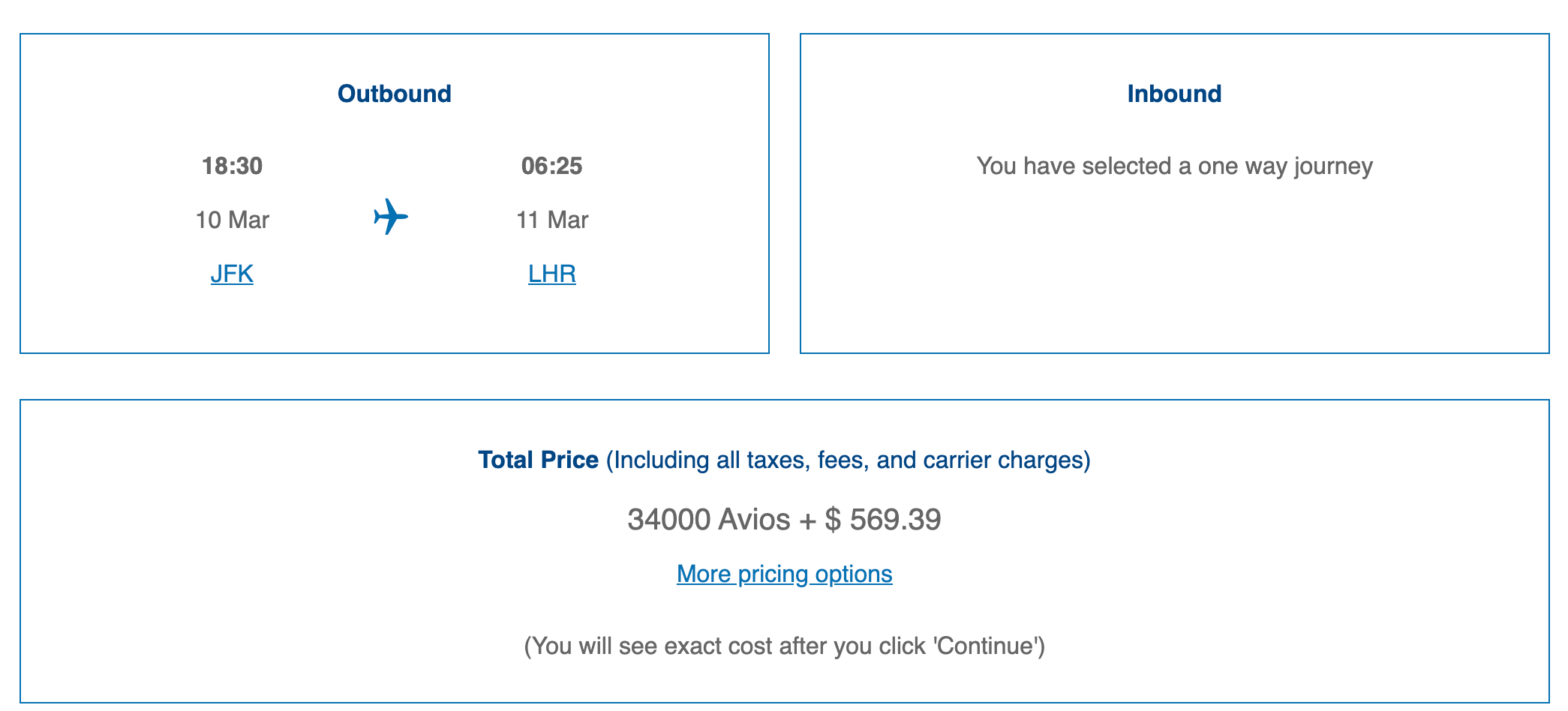Screen dimensions: 1568x711
Task: Click the 18:30 departure time
Action: click(x=232, y=166)
